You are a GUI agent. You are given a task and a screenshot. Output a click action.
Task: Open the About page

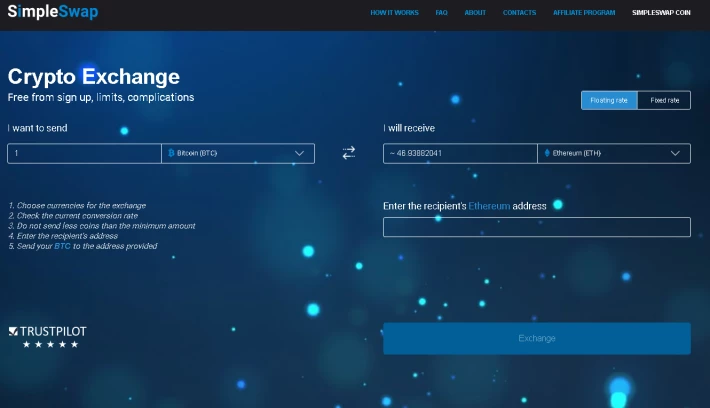pyautogui.click(x=475, y=13)
